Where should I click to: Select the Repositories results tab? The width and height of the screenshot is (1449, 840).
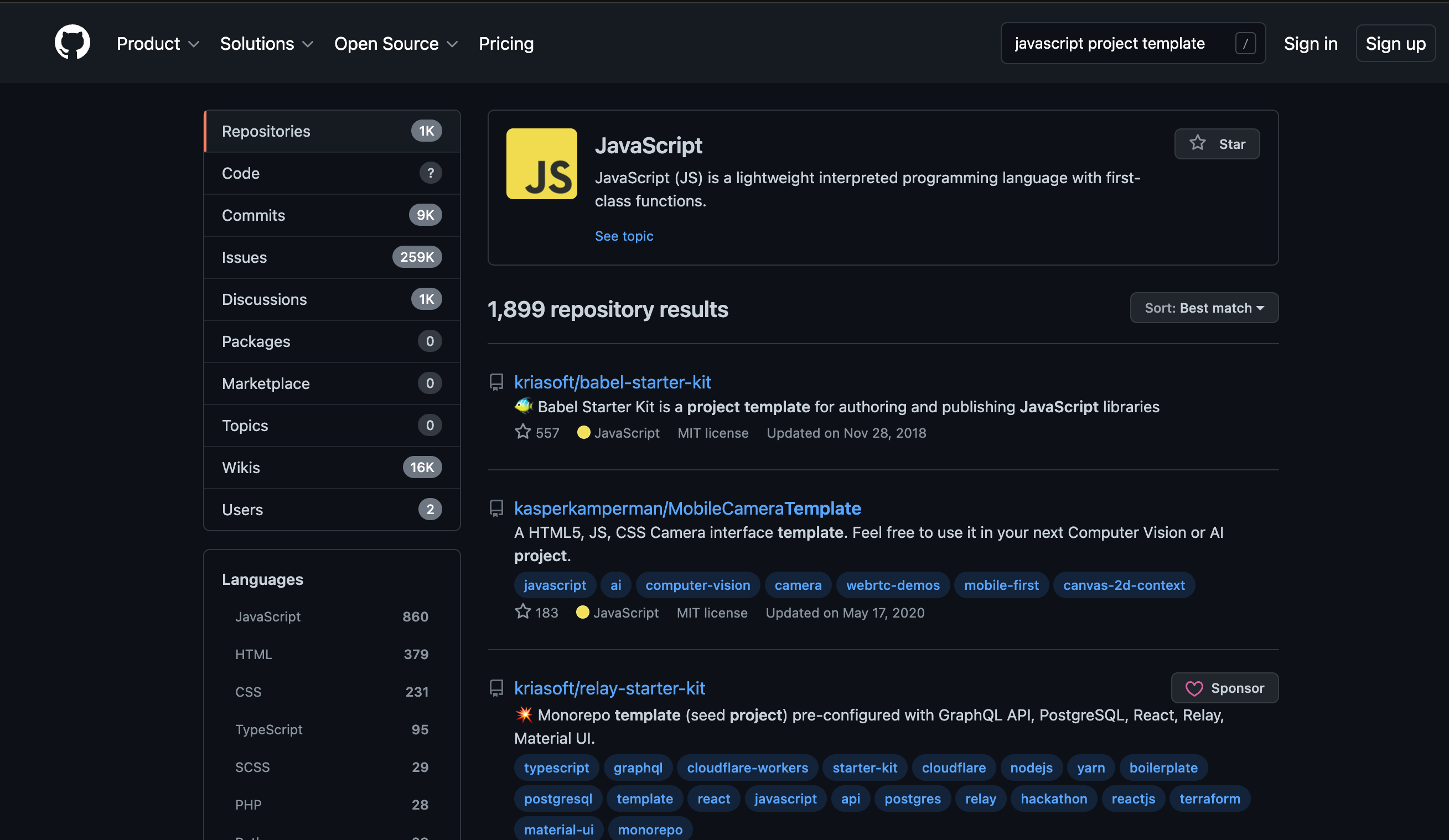pos(332,131)
